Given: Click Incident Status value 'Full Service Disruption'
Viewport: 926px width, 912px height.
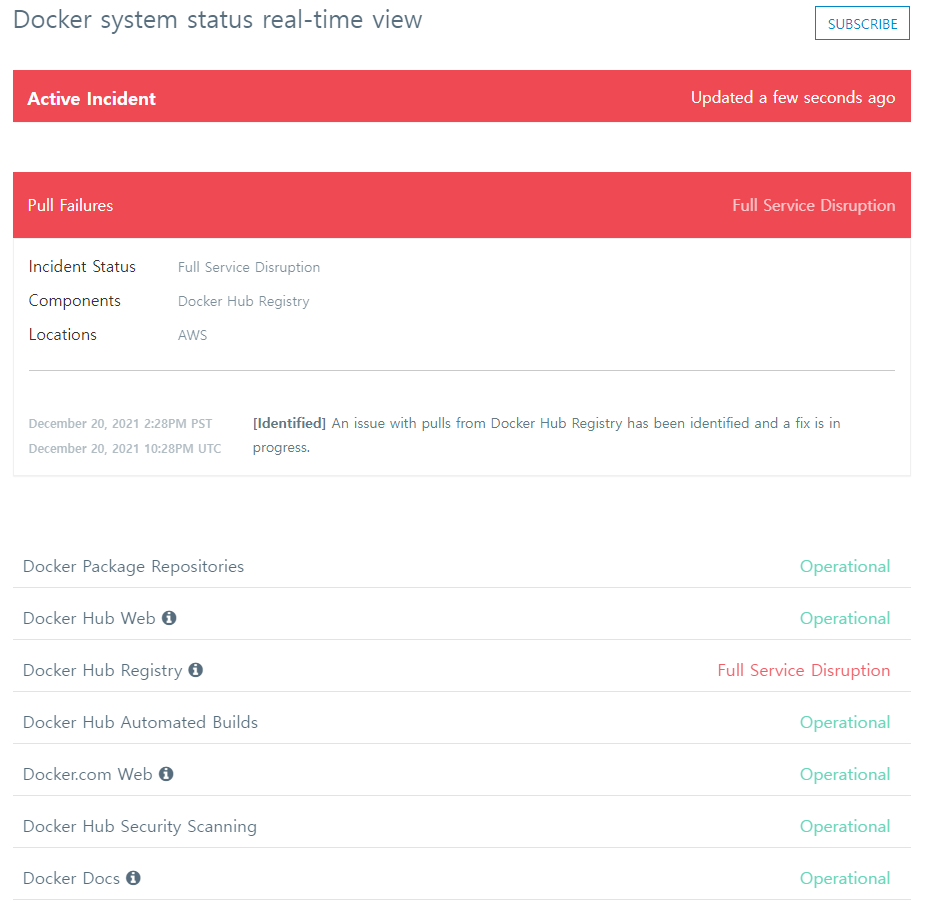Looking at the screenshot, I should tap(249, 268).
